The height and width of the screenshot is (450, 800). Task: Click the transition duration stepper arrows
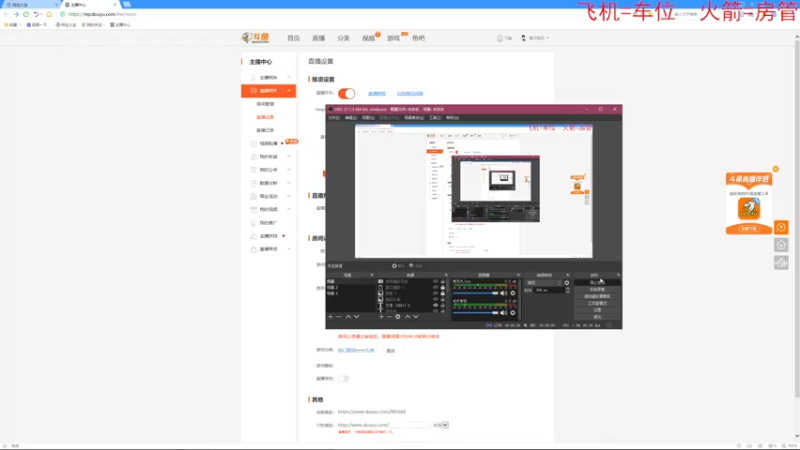568,290
